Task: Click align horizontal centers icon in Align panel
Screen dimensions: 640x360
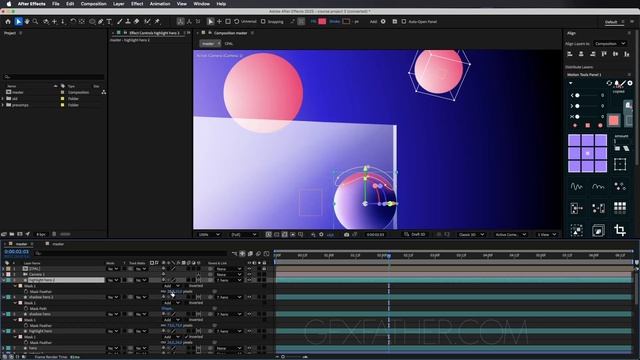Action: (581, 54)
